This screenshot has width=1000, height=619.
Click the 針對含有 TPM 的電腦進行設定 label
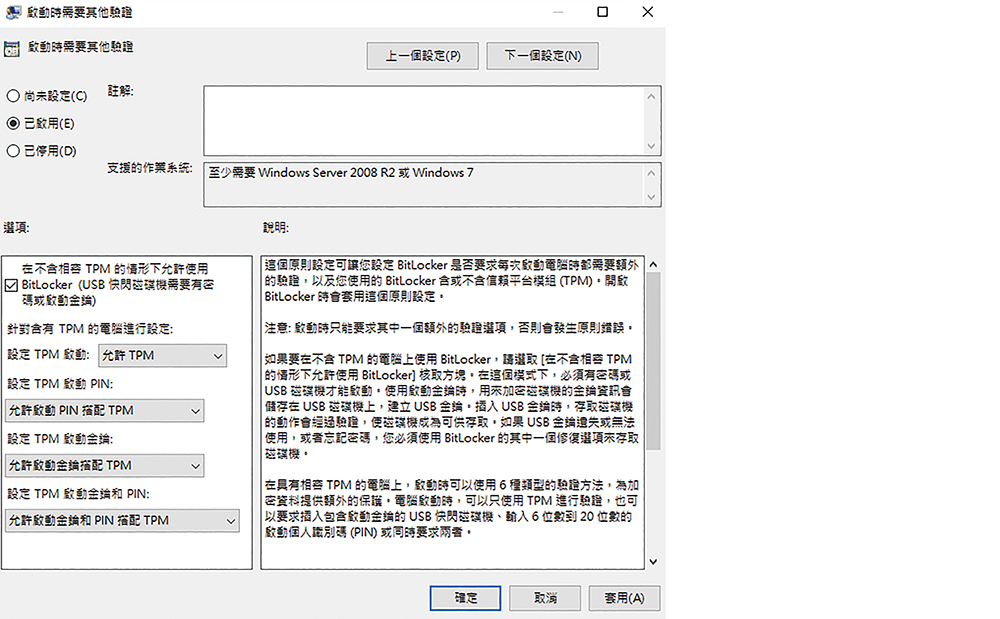(90, 329)
